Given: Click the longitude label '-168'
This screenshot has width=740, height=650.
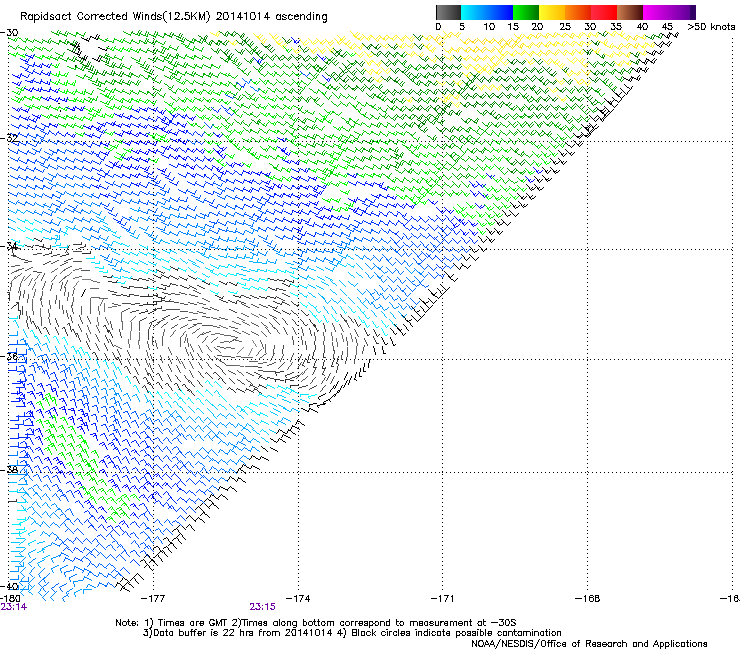Looking at the screenshot, I should coord(588,599).
